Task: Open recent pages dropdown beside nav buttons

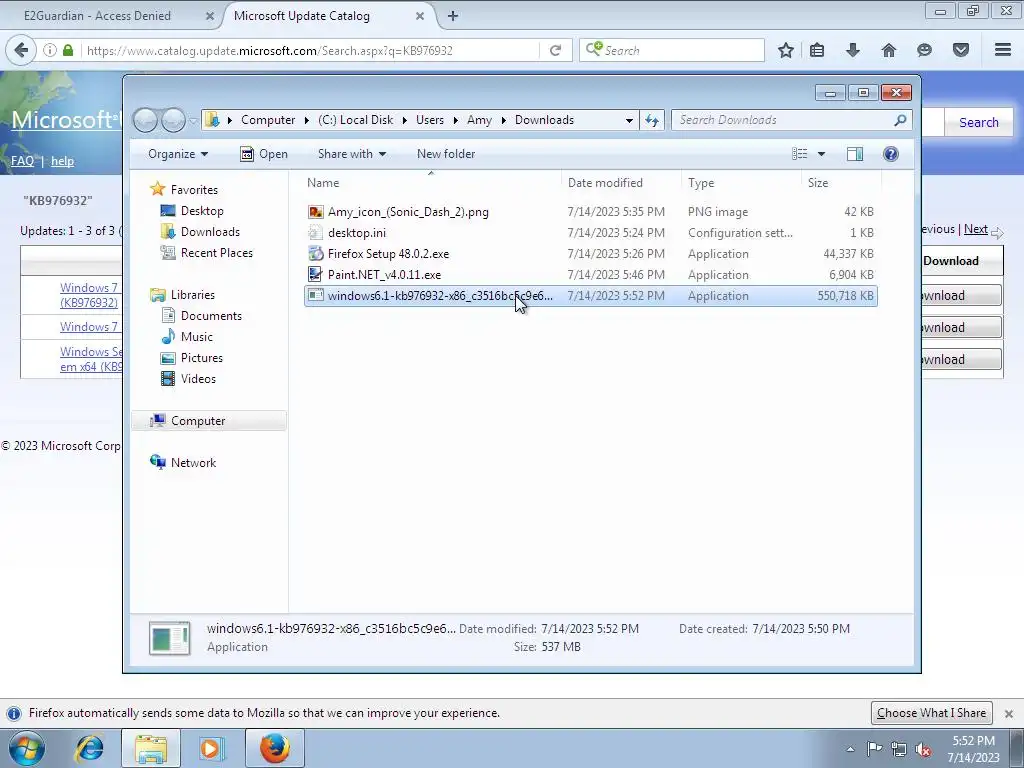Action: coord(193,121)
